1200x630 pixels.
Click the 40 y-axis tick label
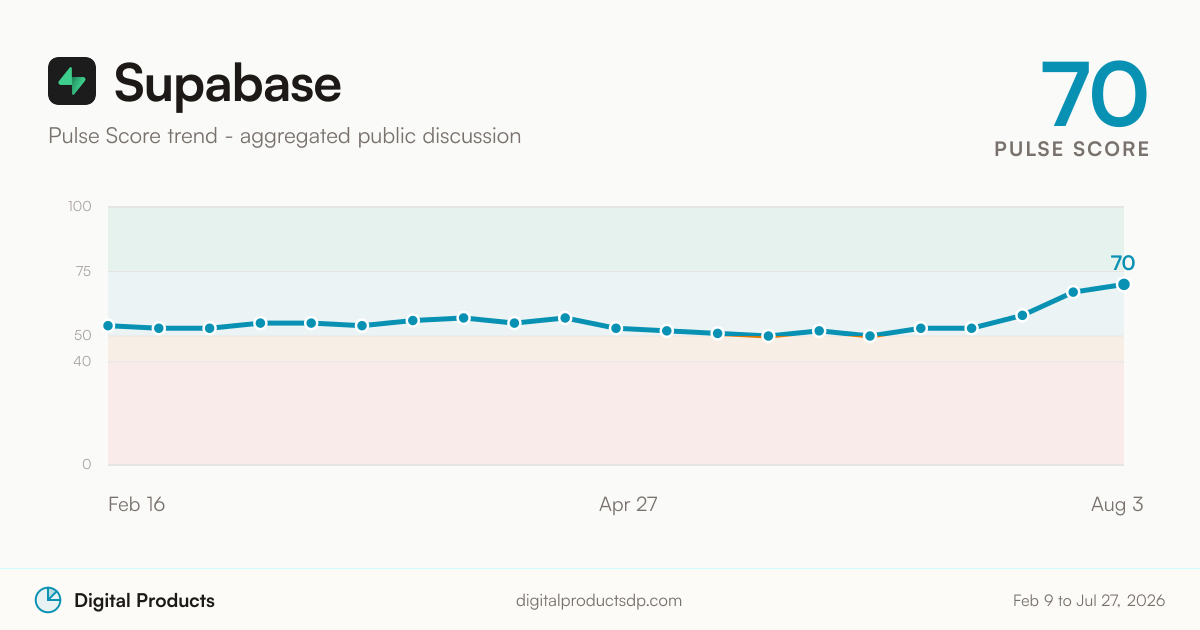tap(82, 361)
